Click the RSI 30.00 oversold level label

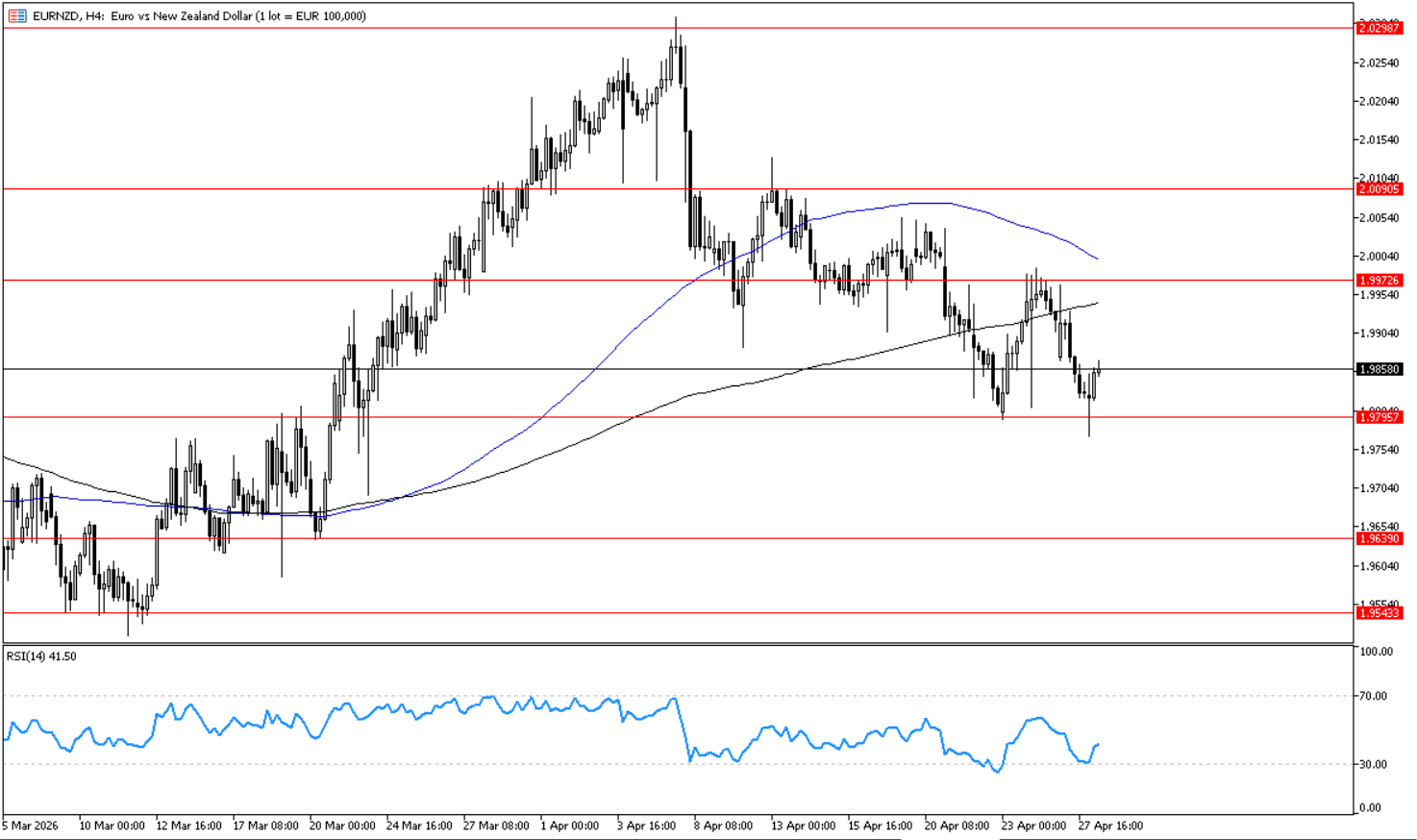coord(1377,764)
